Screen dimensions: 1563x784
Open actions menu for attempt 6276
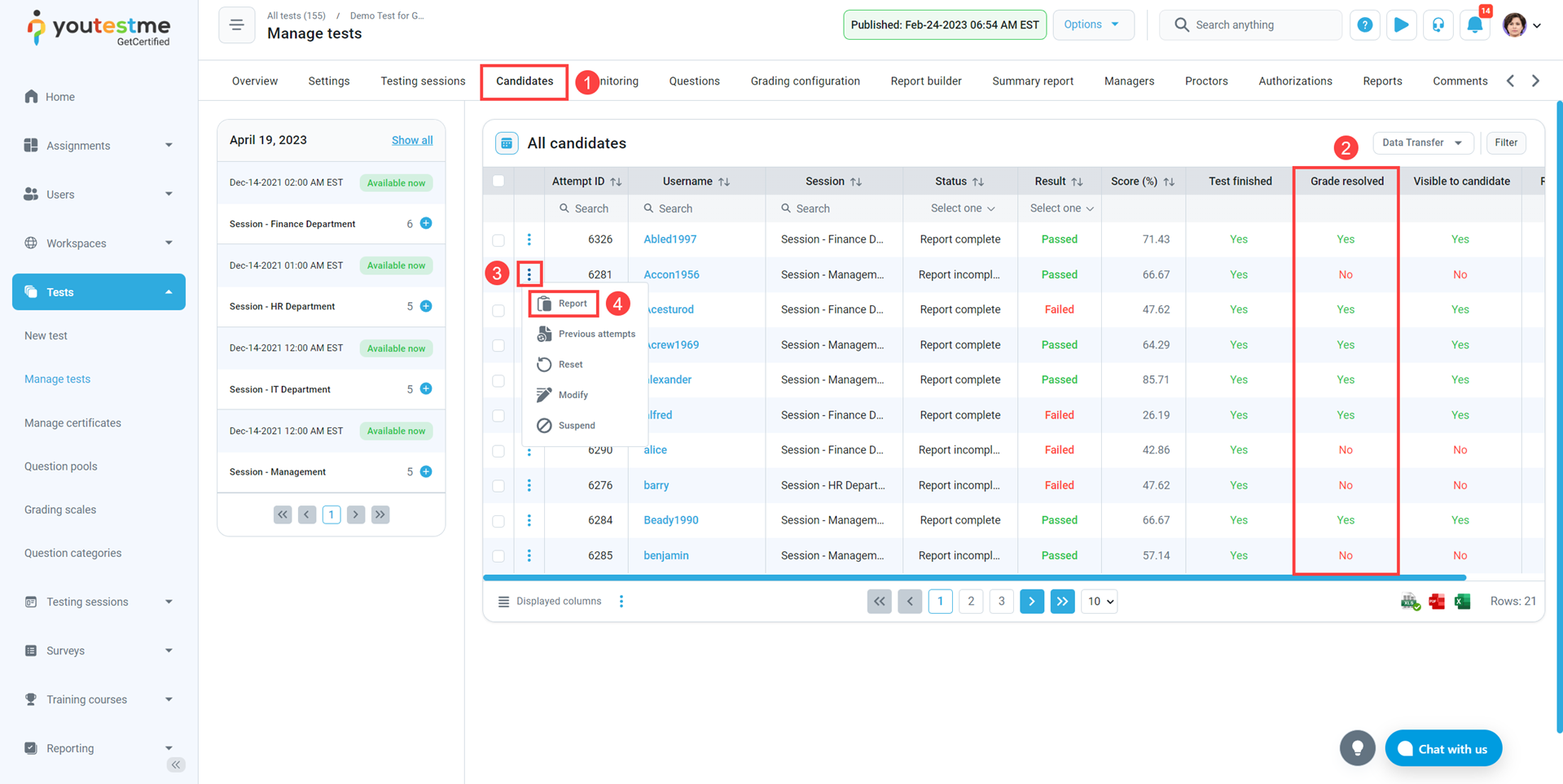pos(529,485)
